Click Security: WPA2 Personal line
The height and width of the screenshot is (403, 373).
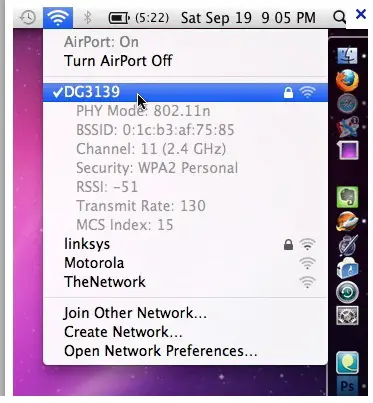coord(157,168)
